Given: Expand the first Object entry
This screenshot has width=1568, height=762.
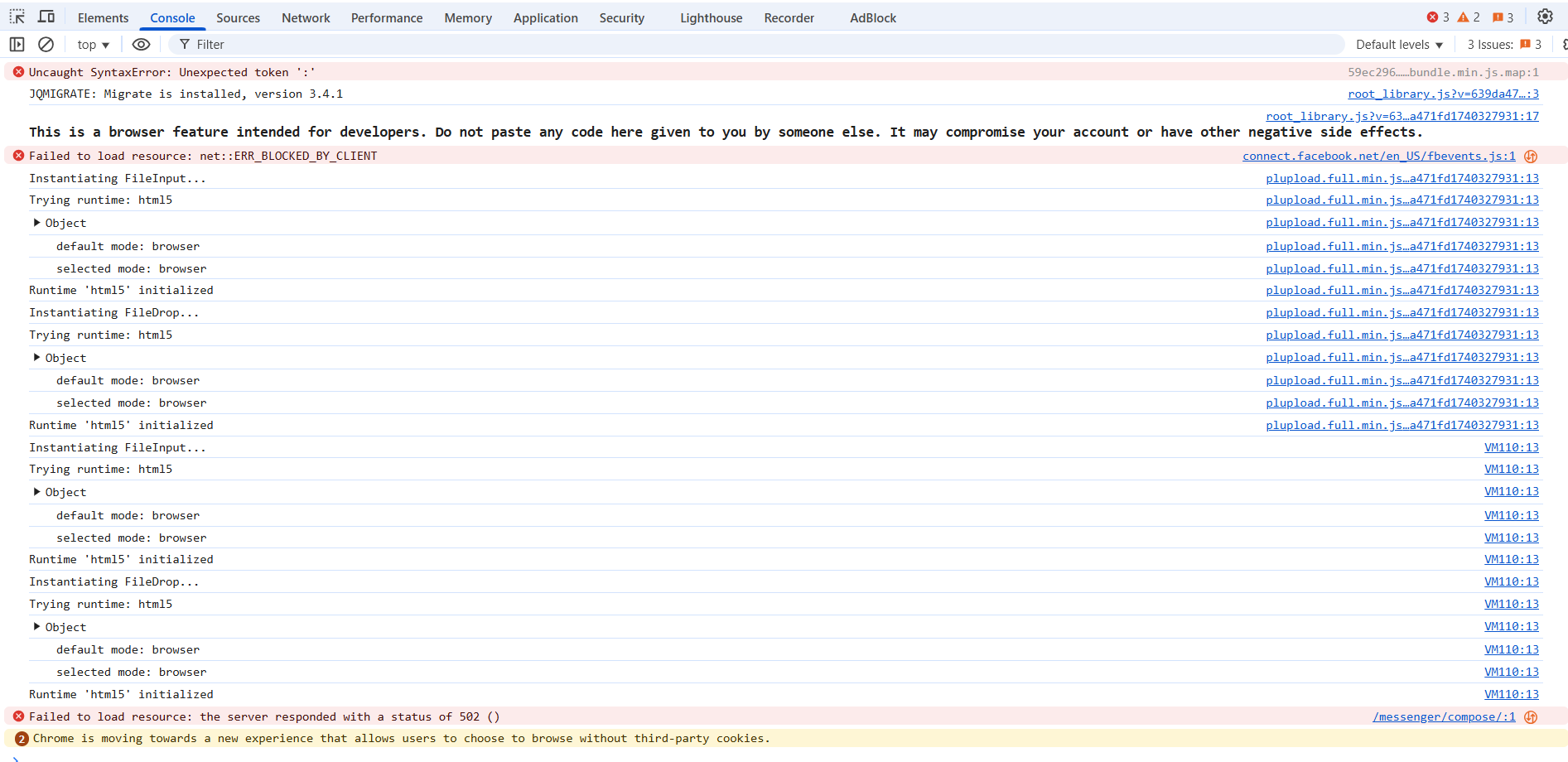Looking at the screenshot, I should [x=36, y=223].
